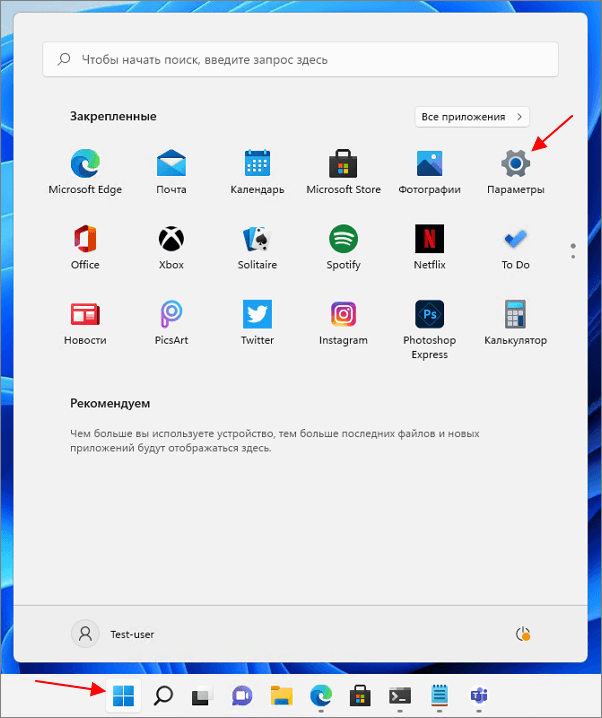Open Microsoft Edge from pinned apps
The image size is (602, 718).
[85, 172]
